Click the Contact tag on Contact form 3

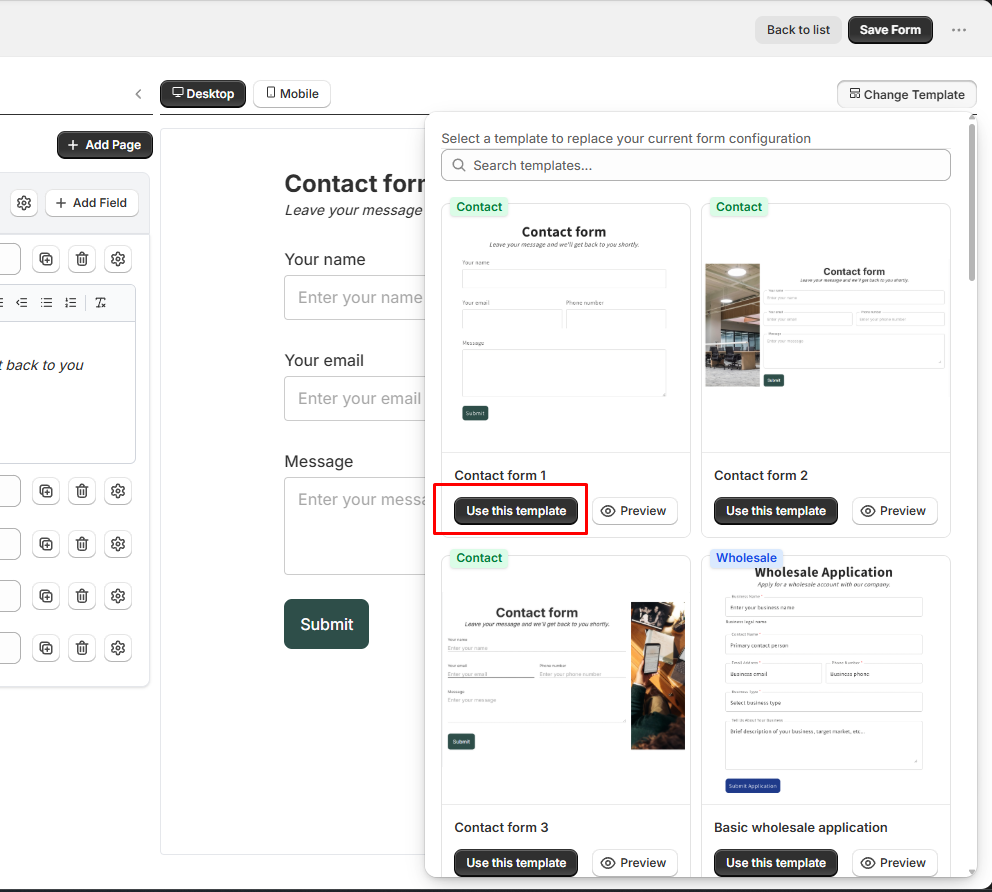click(x=479, y=558)
